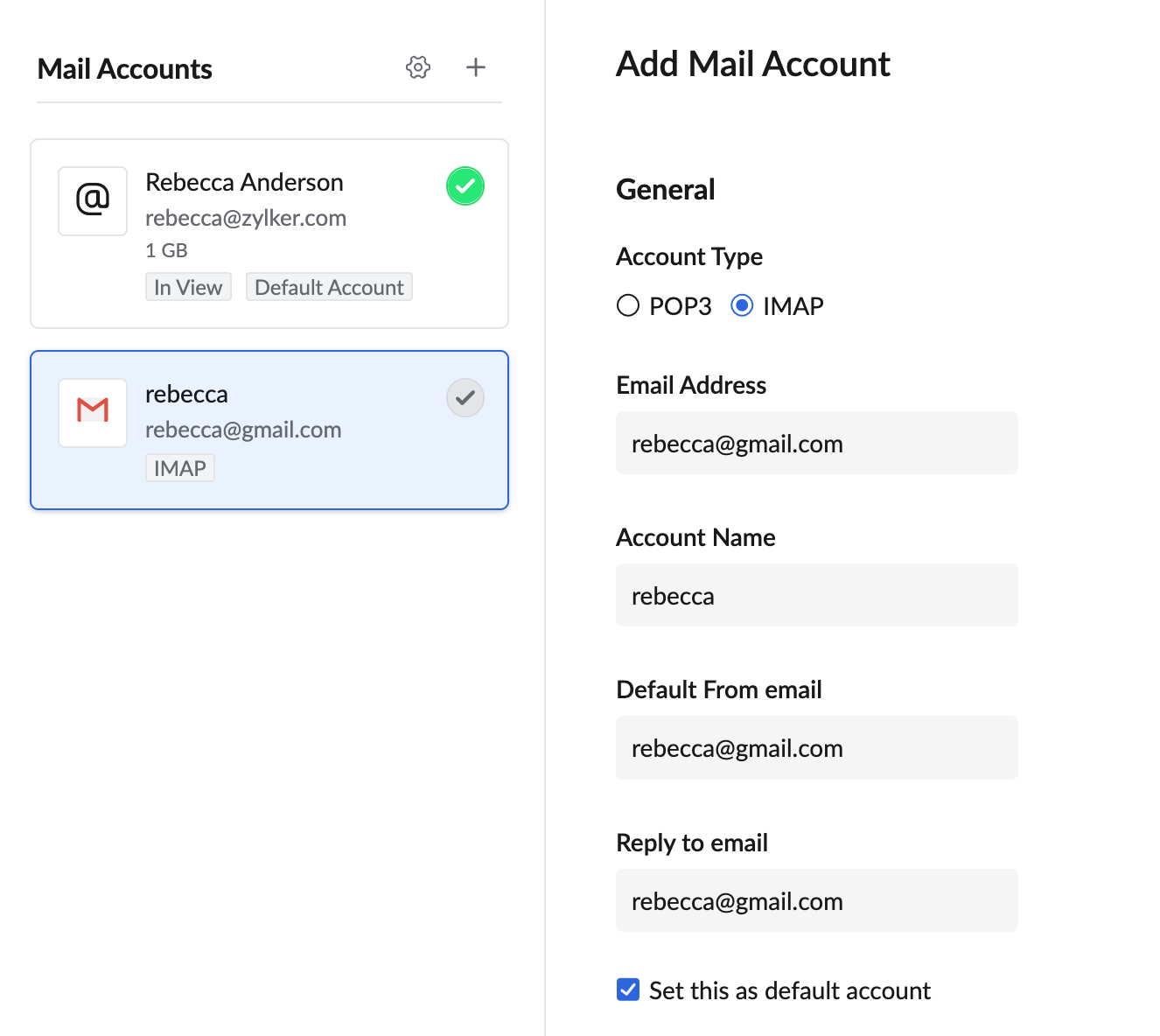The image size is (1160, 1036).
Task: Click the Default Account tag
Action: coord(329,288)
